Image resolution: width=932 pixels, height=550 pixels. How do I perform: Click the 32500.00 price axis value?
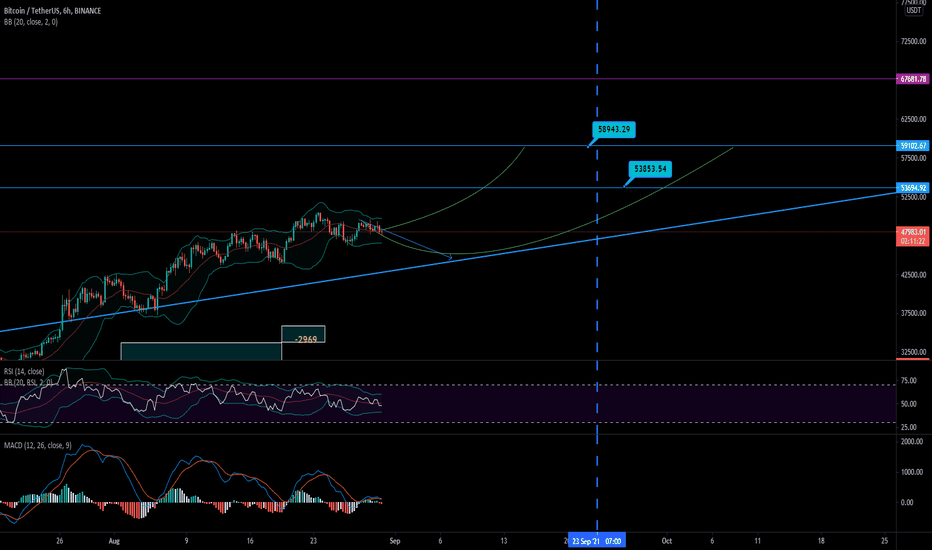click(x=914, y=352)
